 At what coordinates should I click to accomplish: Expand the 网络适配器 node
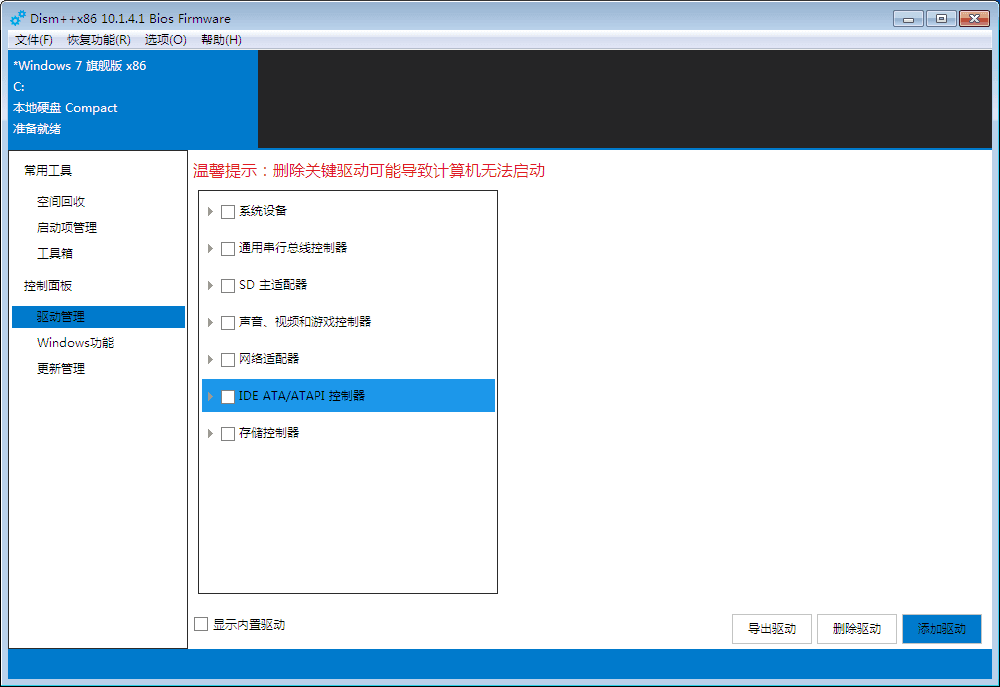click(x=210, y=359)
